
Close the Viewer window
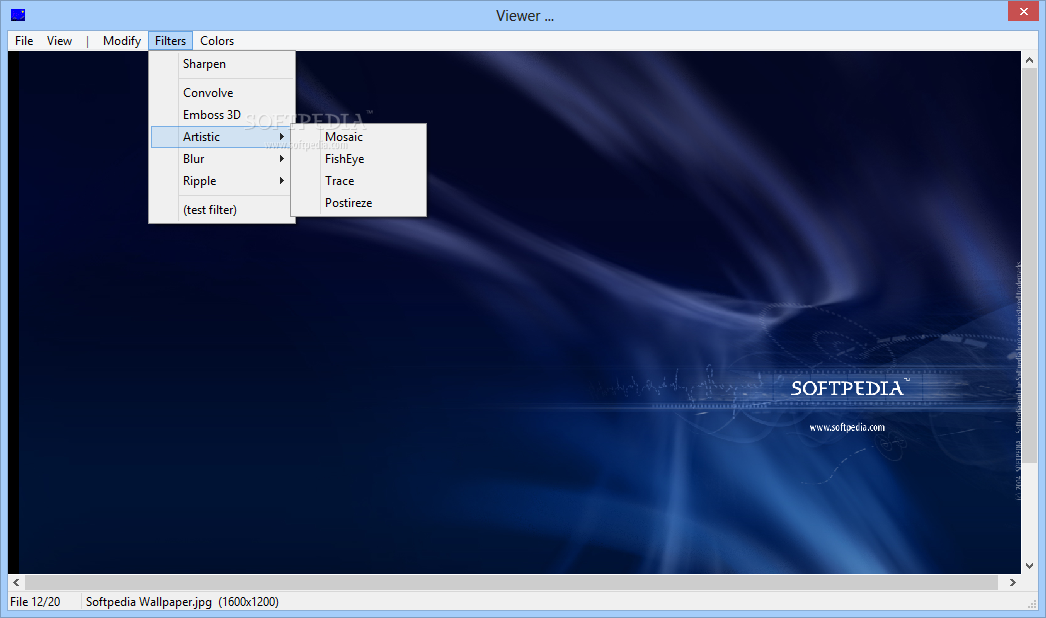(x=1023, y=11)
